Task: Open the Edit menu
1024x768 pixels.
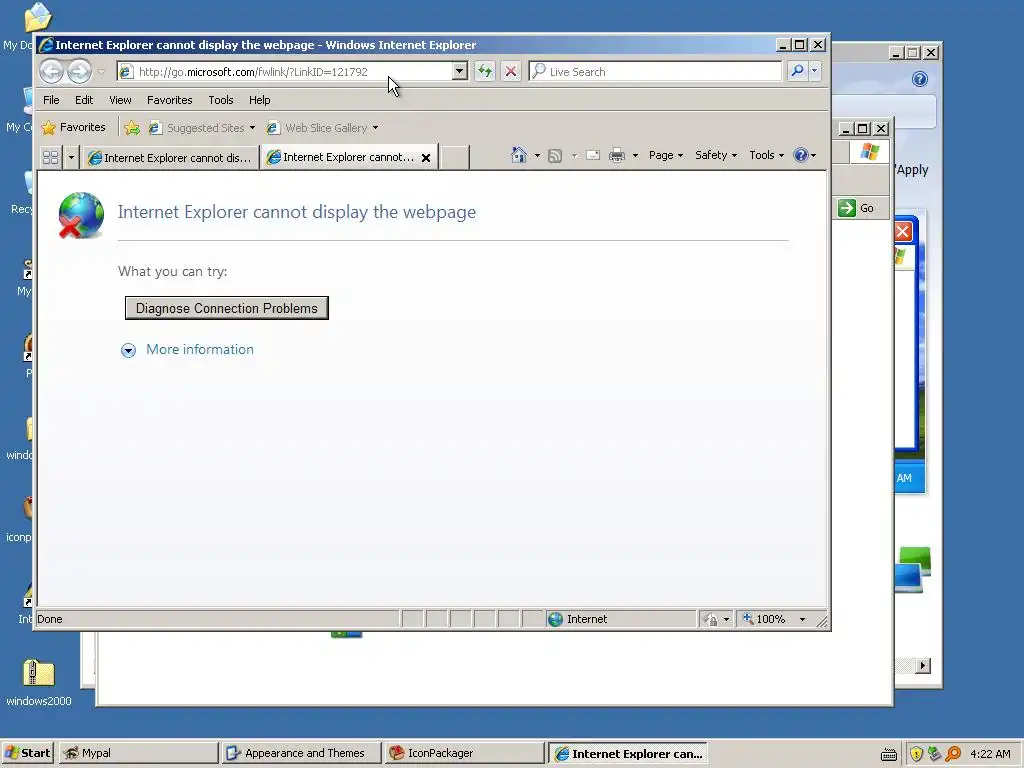Action: click(x=84, y=100)
